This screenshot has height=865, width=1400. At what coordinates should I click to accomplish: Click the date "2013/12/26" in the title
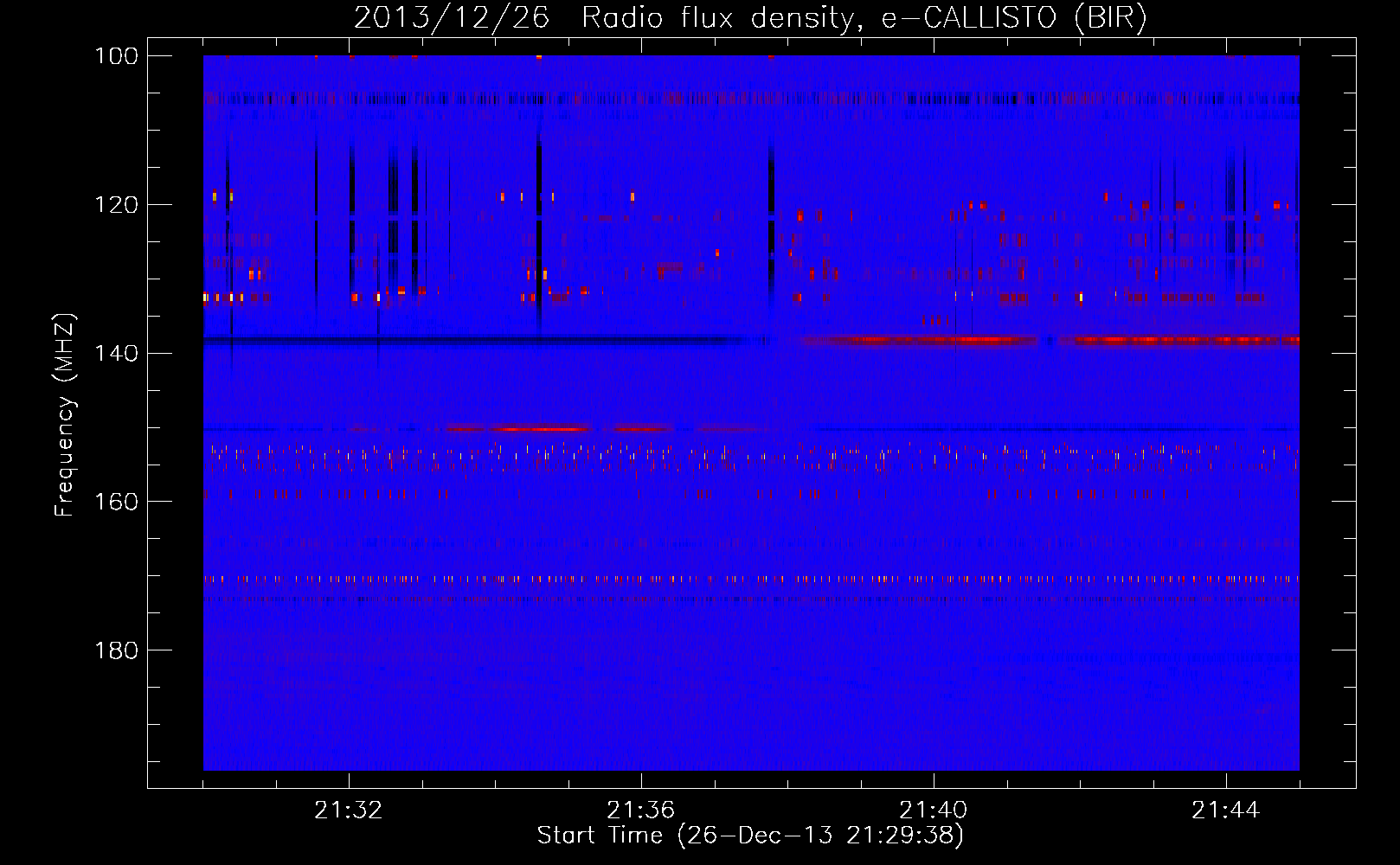coord(452,17)
